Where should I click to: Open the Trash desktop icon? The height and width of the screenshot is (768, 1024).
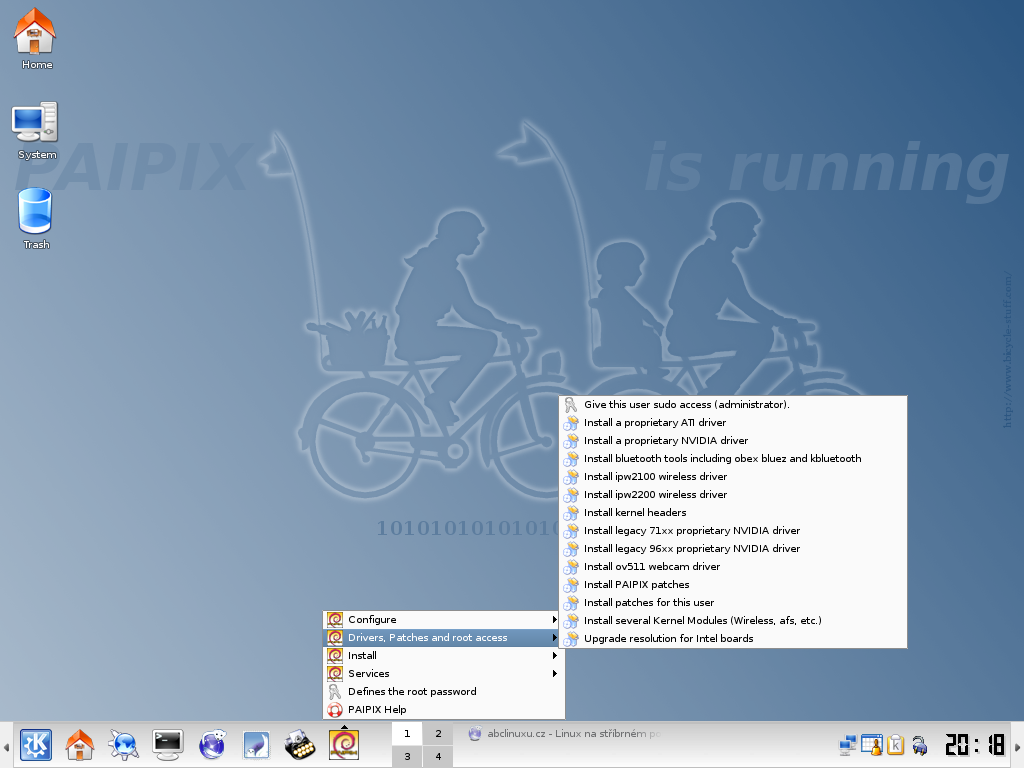click(36, 219)
